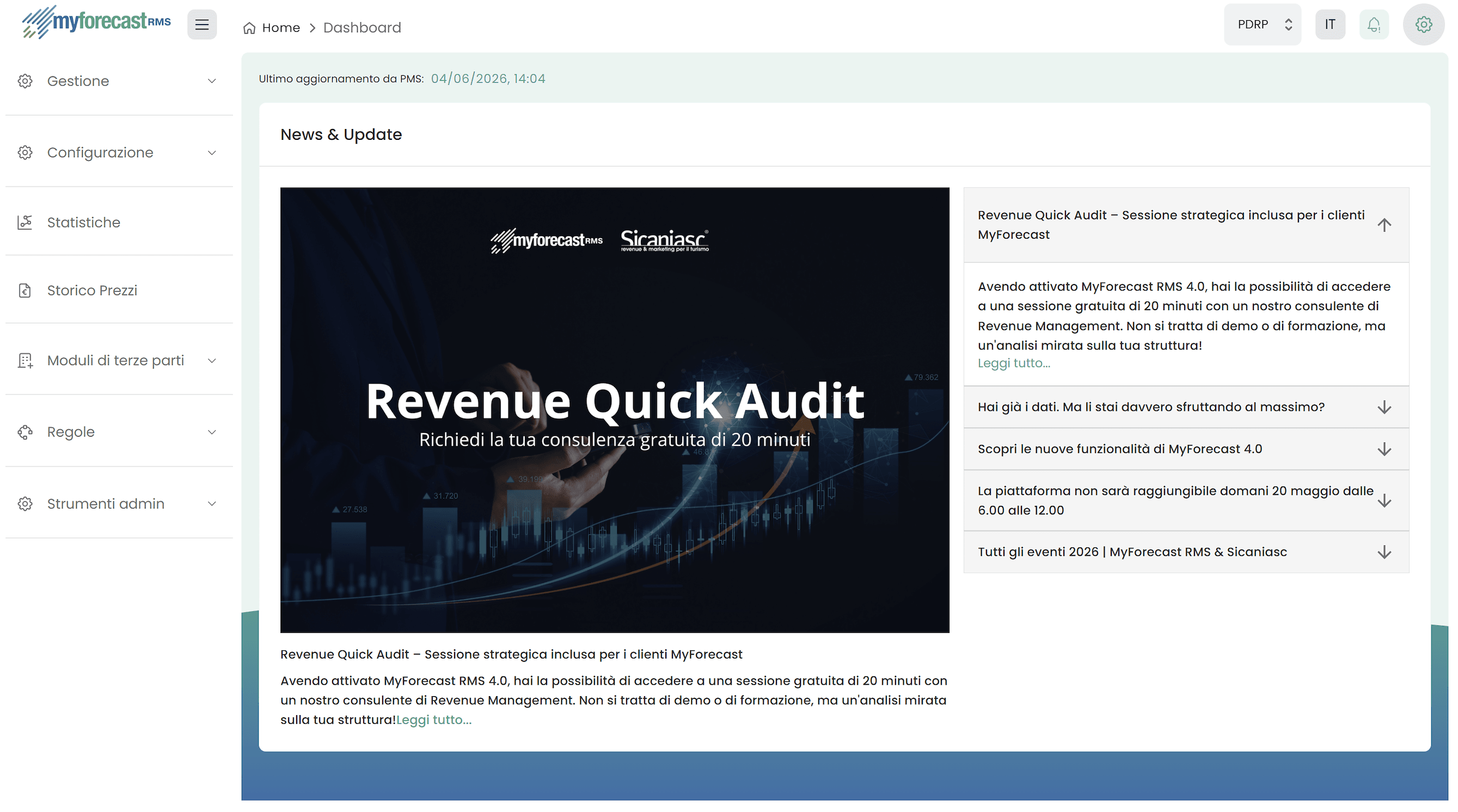This screenshot has height=812, width=1458.
Task: Select 'Tutti gli eventi 2026' news headline
Action: coord(1132,552)
